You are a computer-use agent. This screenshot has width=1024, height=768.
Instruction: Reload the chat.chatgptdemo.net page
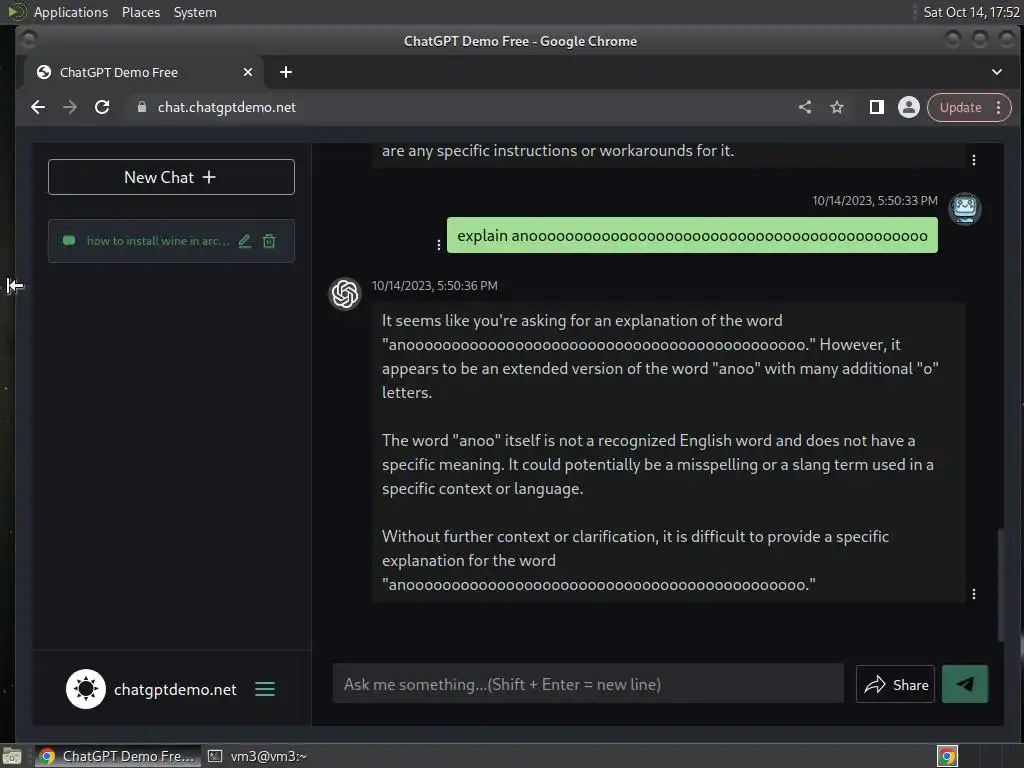(102, 107)
